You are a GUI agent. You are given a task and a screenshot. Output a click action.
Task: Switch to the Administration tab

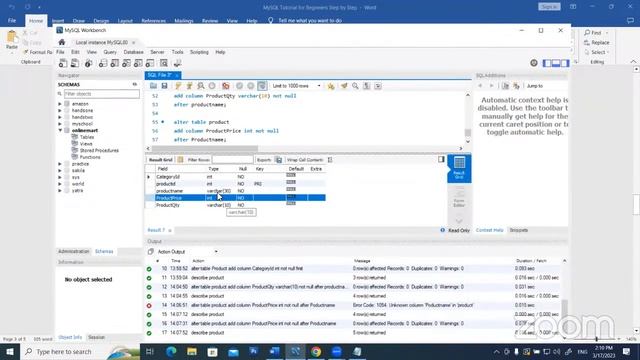[x=73, y=251]
